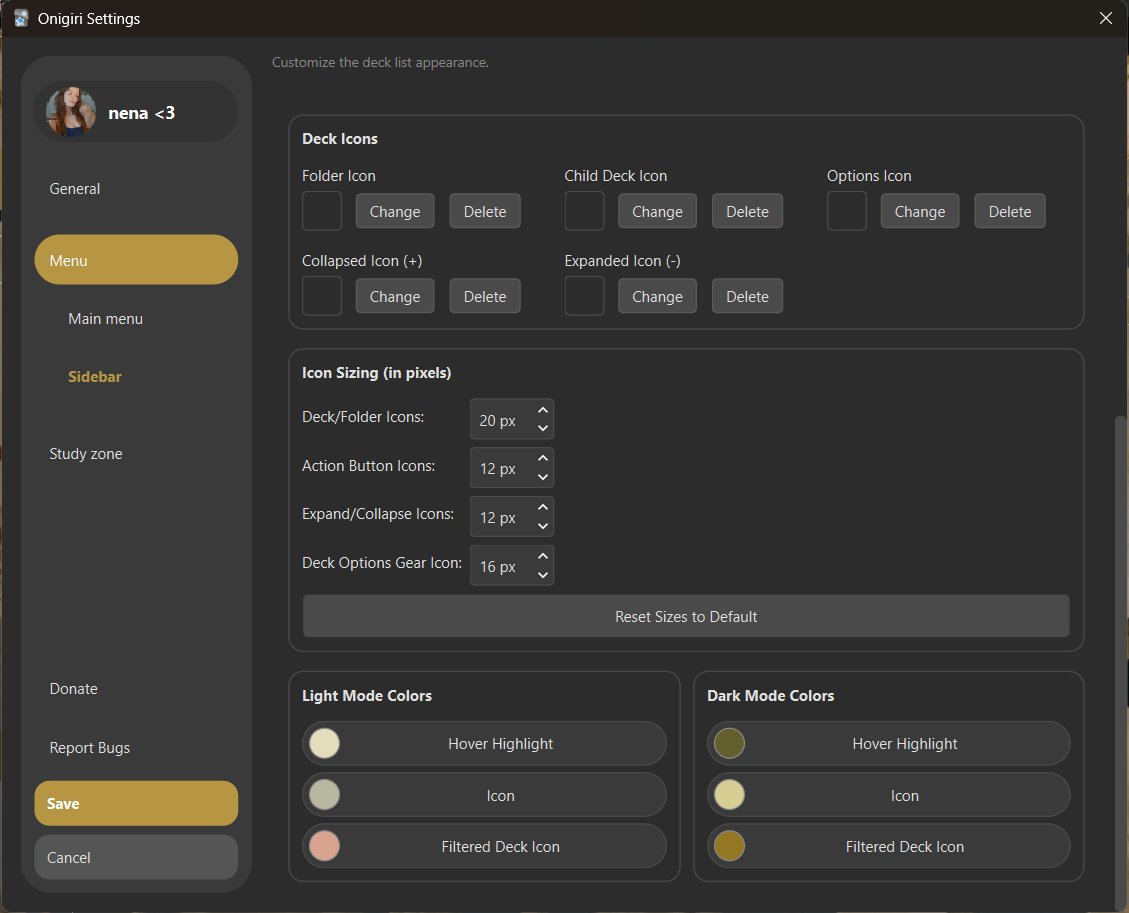
Task: Increase Action Button Icons size
Action: [x=543, y=458]
